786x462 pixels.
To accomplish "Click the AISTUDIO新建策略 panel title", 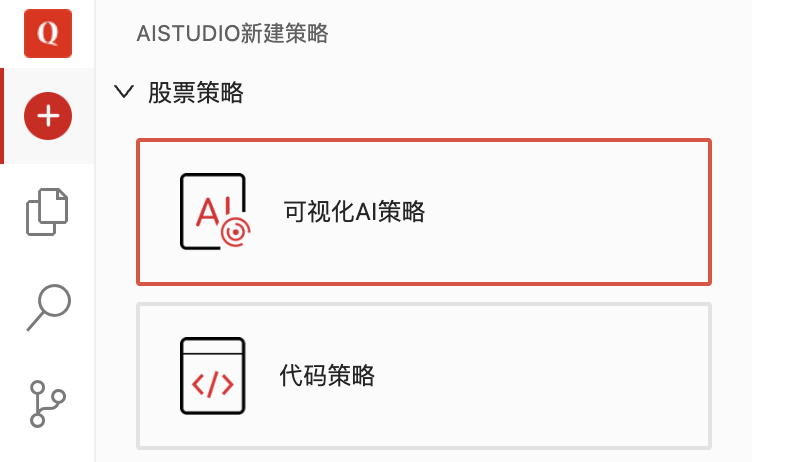I will click(x=233, y=34).
